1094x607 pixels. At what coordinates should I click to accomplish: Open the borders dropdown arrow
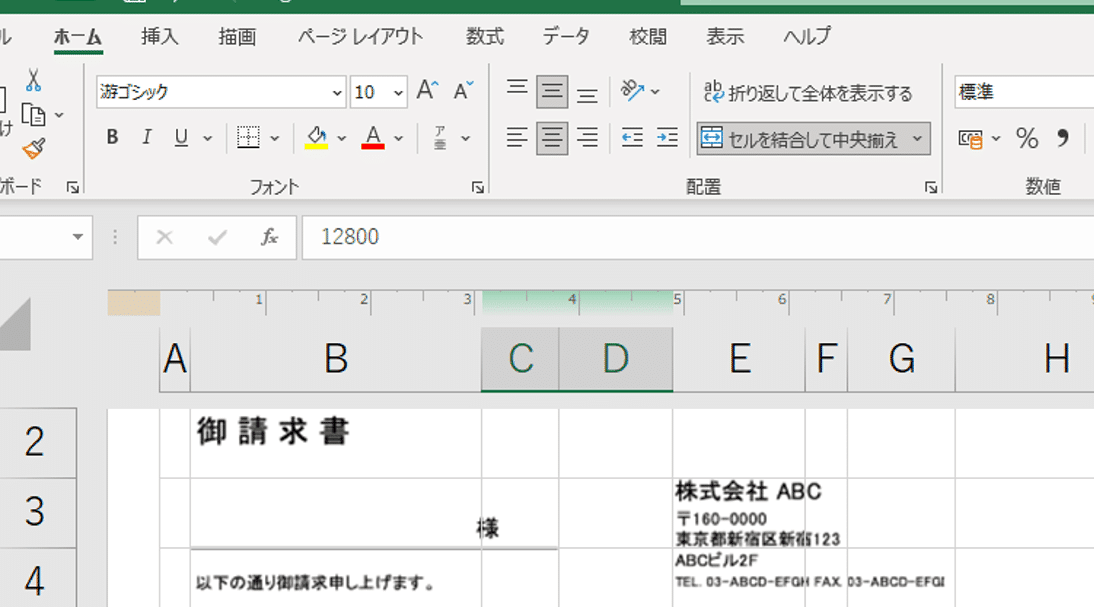click(273, 138)
